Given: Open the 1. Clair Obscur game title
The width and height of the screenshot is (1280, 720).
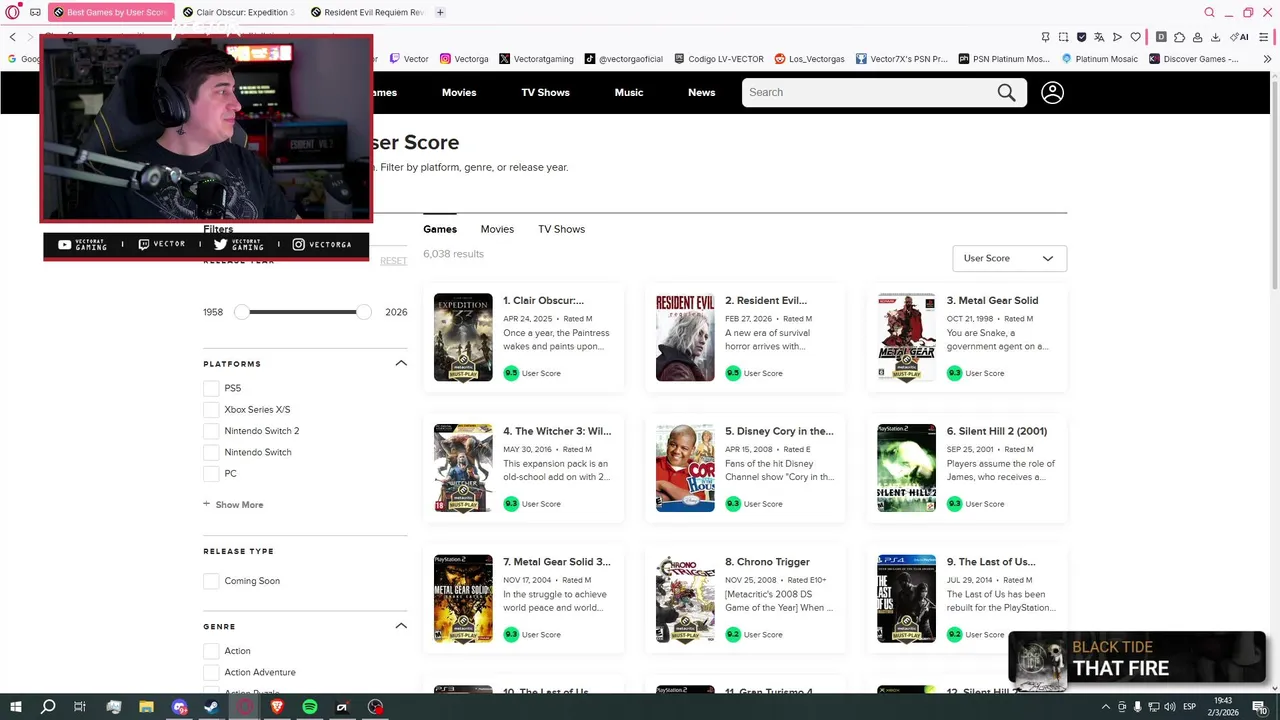Looking at the screenshot, I should point(543,300).
